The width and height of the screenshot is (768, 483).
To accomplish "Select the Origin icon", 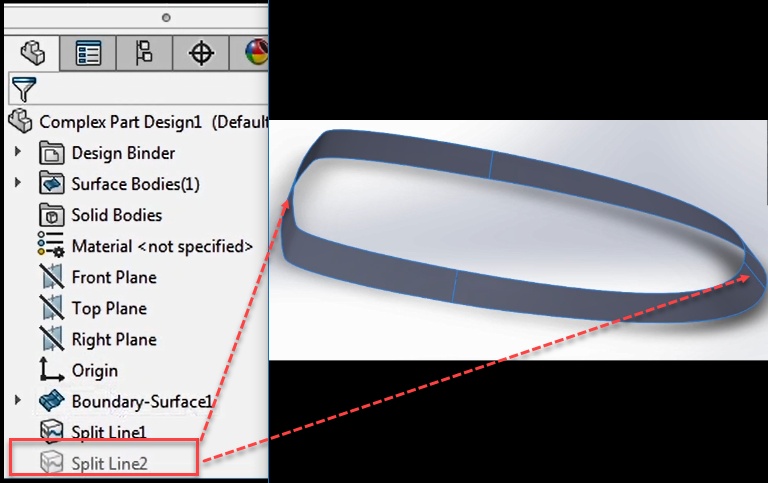I will tap(51, 370).
